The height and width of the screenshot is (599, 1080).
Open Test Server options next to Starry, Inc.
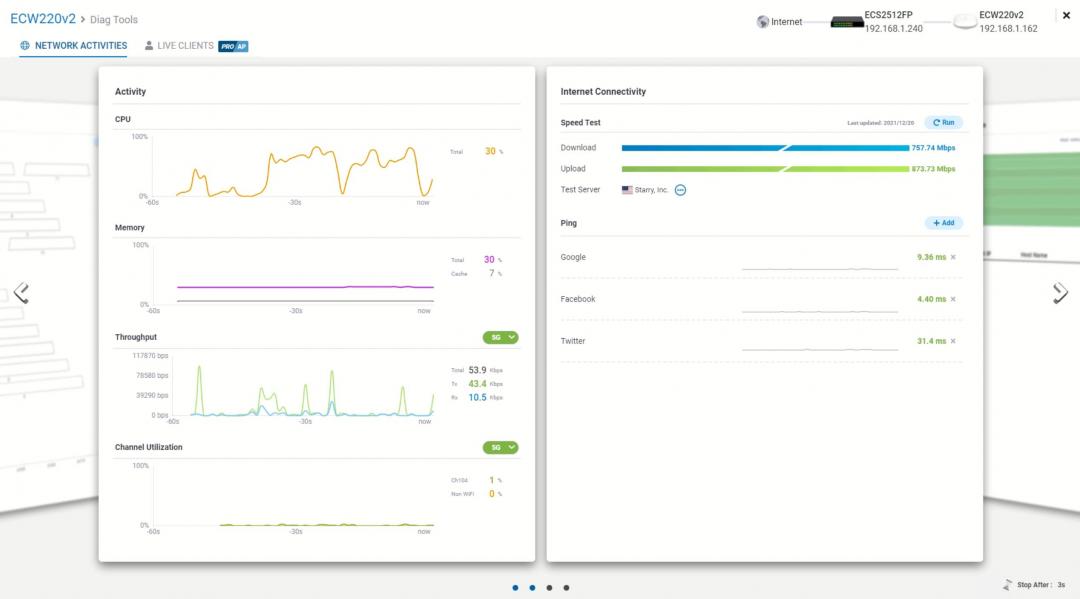[681, 190]
